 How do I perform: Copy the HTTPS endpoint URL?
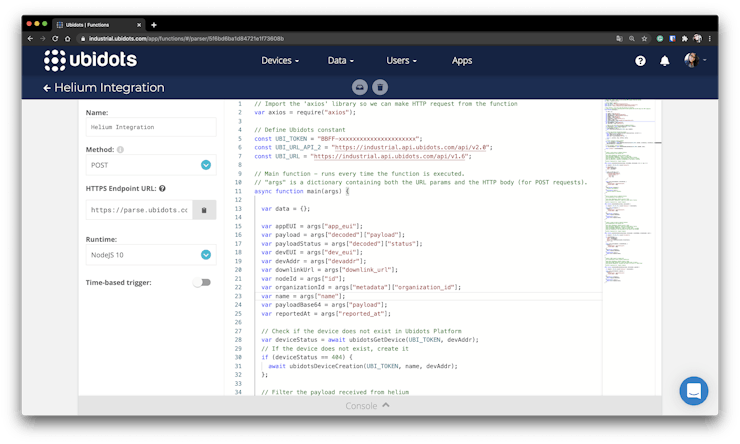tap(204, 210)
